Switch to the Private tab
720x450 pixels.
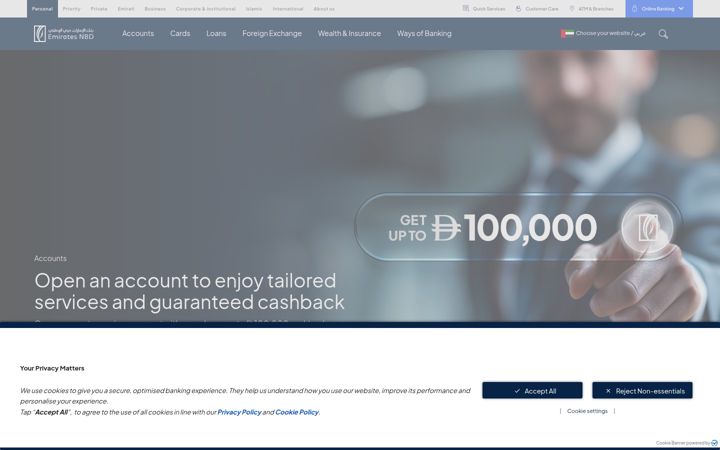pyautogui.click(x=99, y=9)
